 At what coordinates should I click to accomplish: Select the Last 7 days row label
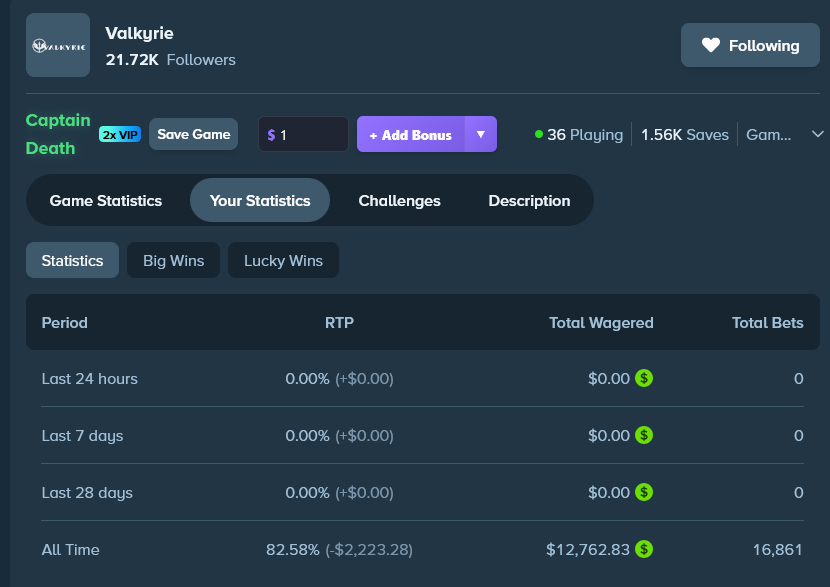tap(83, 436)
